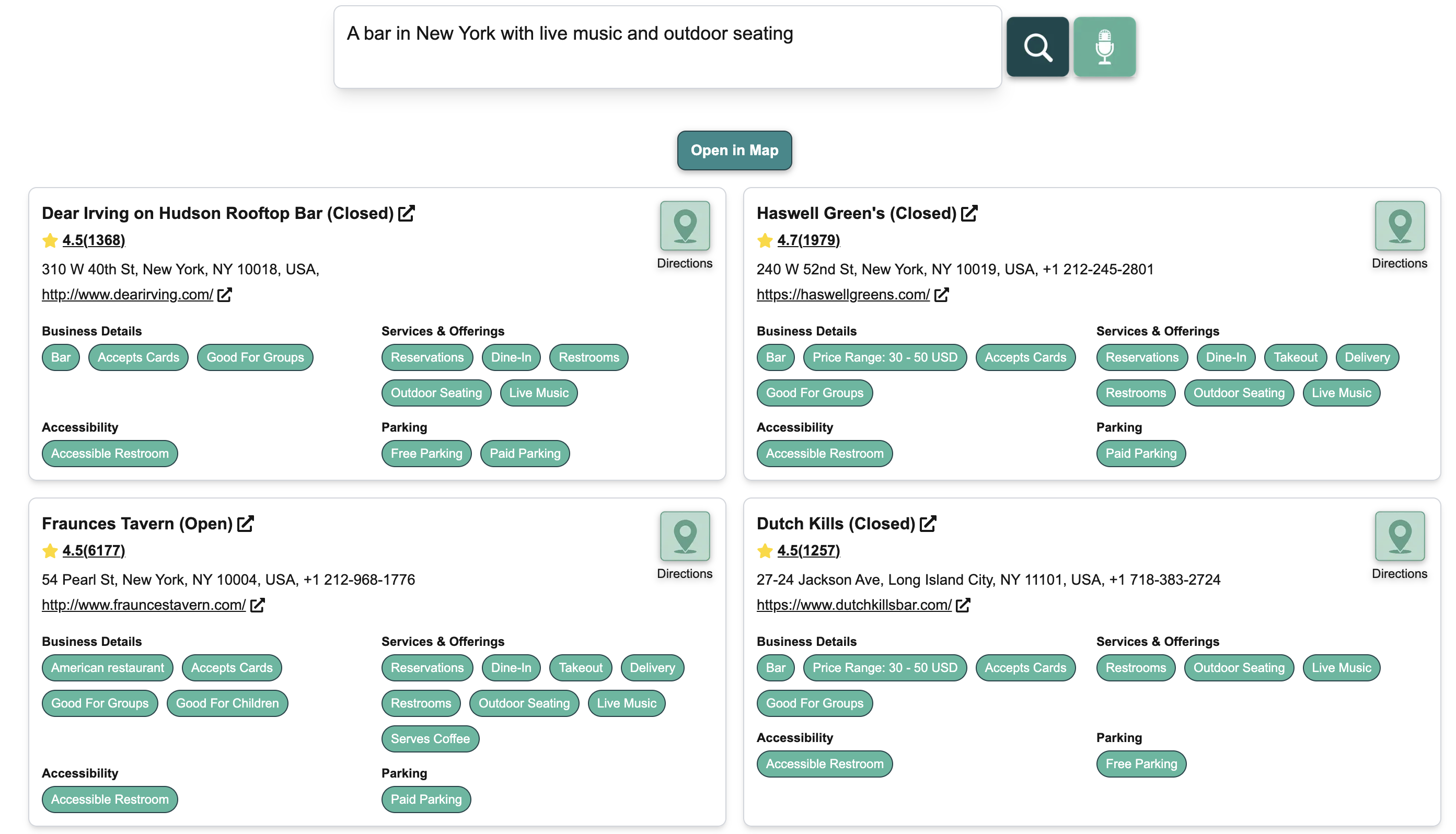Select Outdoor Seating tag on Dutch Kills card
This screenshot has height=834, width=1456.
1239,667
